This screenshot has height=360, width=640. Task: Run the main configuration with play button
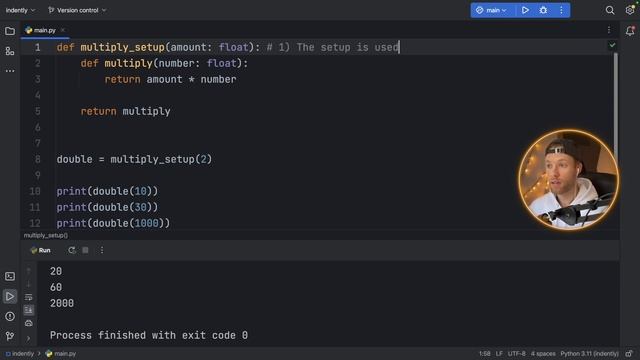point(525,10)
